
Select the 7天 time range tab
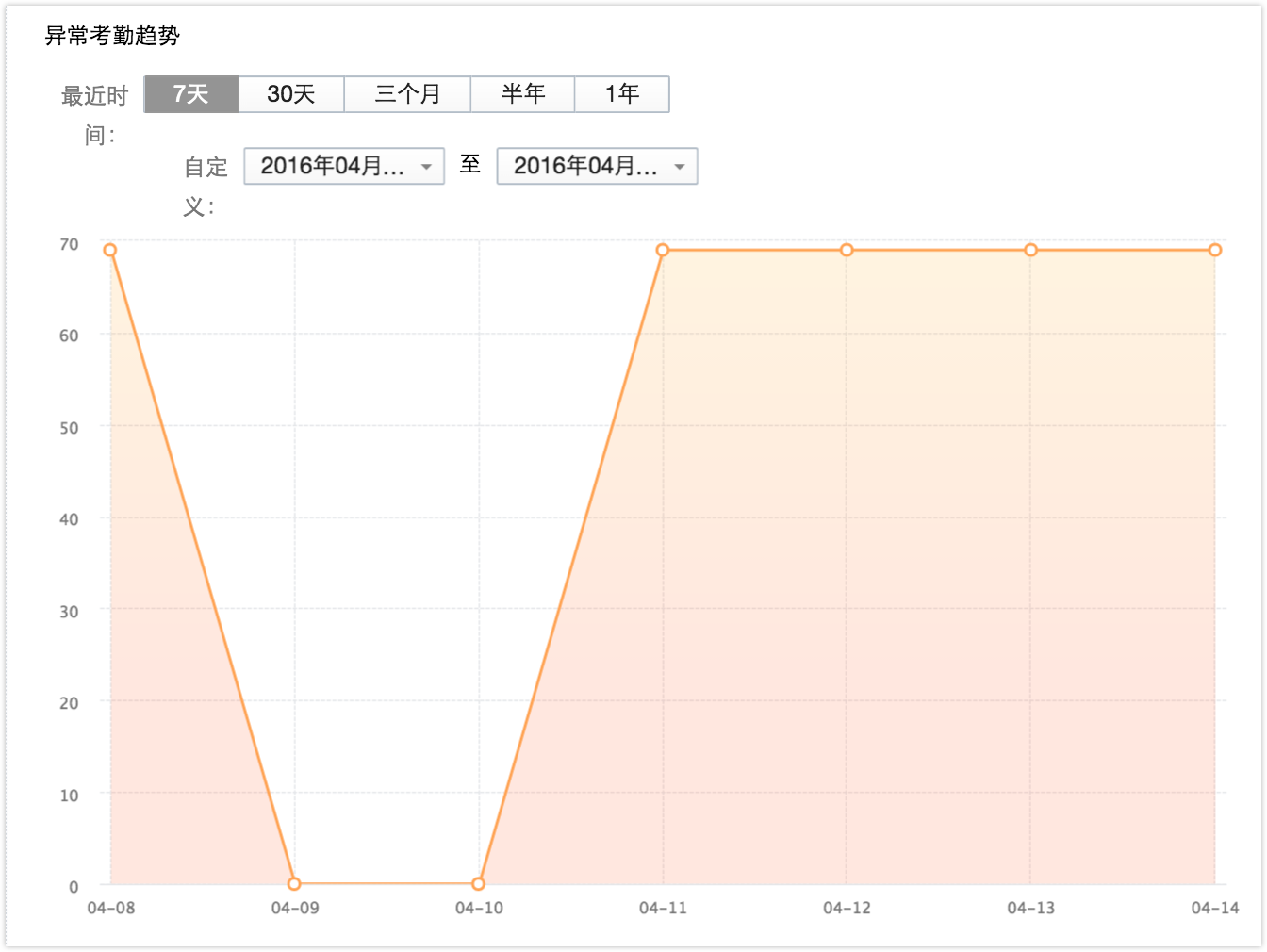tap(191, 94)
